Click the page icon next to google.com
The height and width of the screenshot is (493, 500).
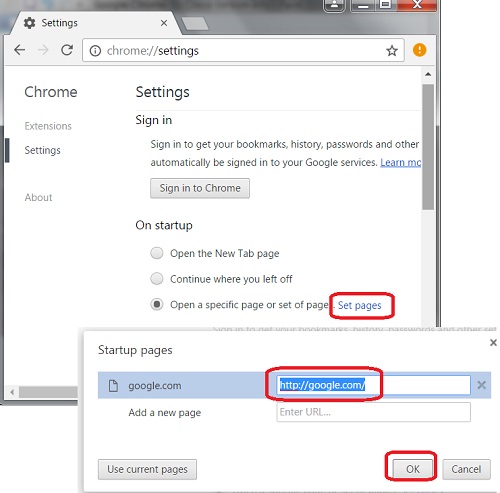pos(113,385)
